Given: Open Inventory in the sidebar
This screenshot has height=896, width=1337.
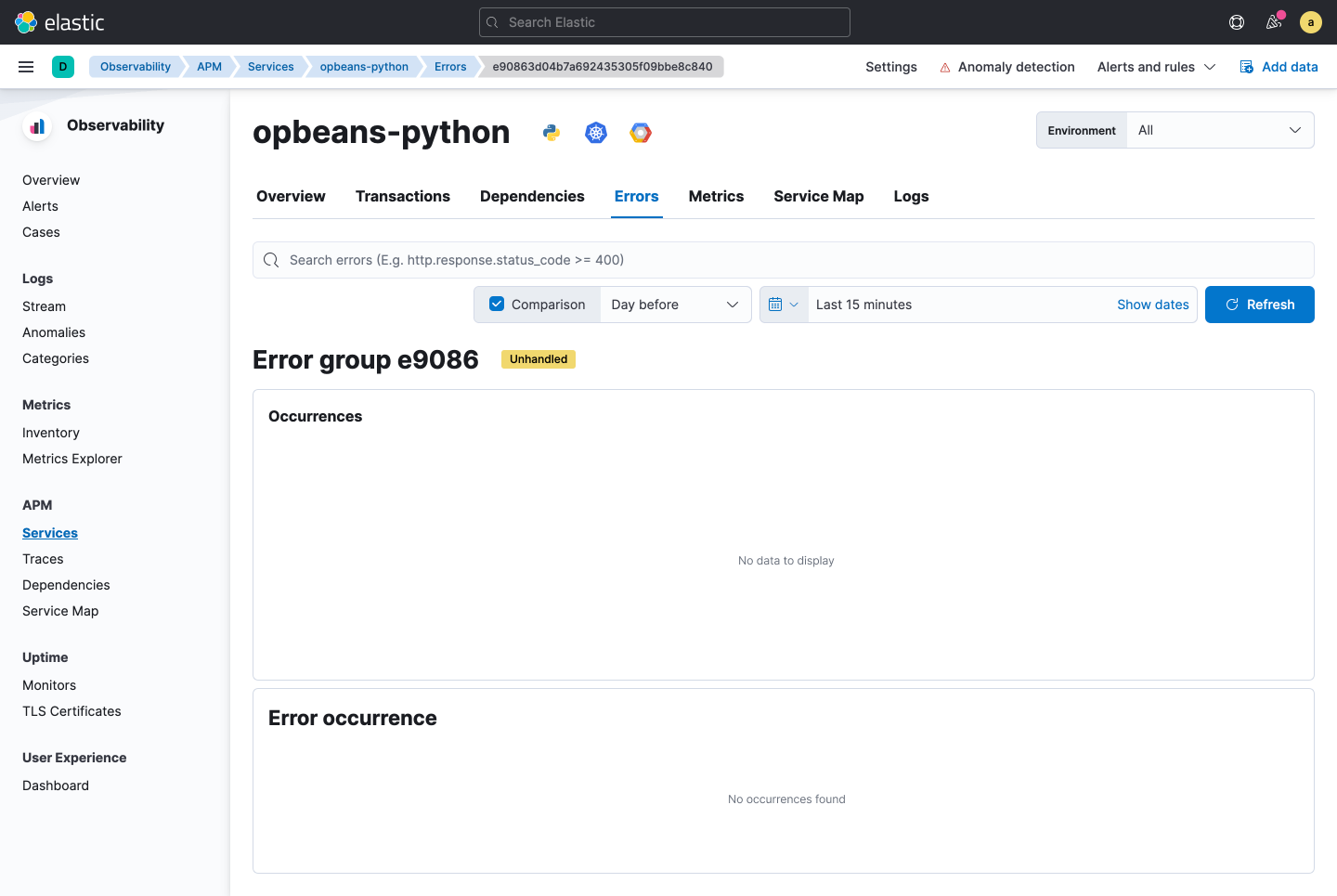Looking at the screenshot, I should 51,433.
